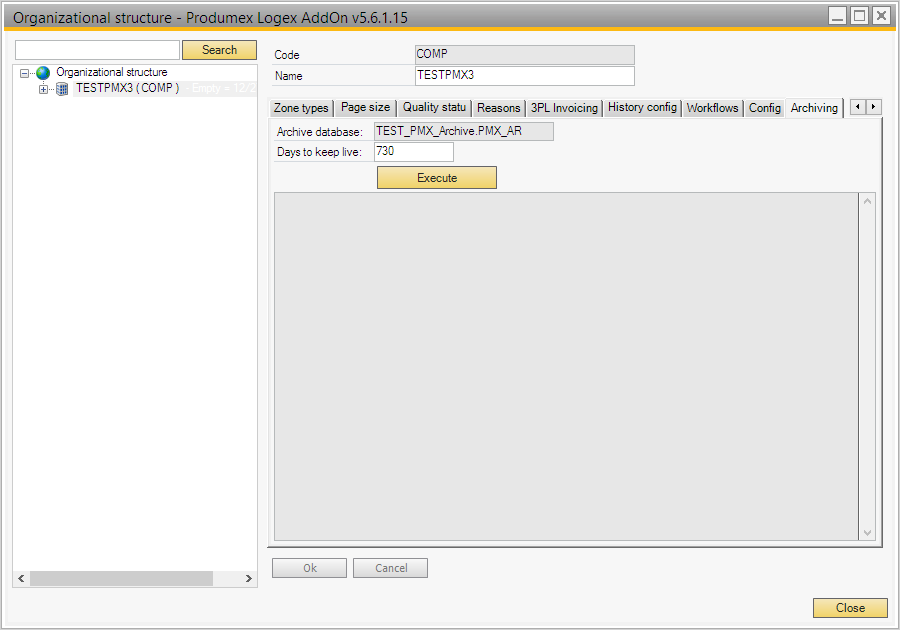Collapse the Organizational structure root node
Image resolution: width=900 pixels, height=630 pixels.
(25, 73)
